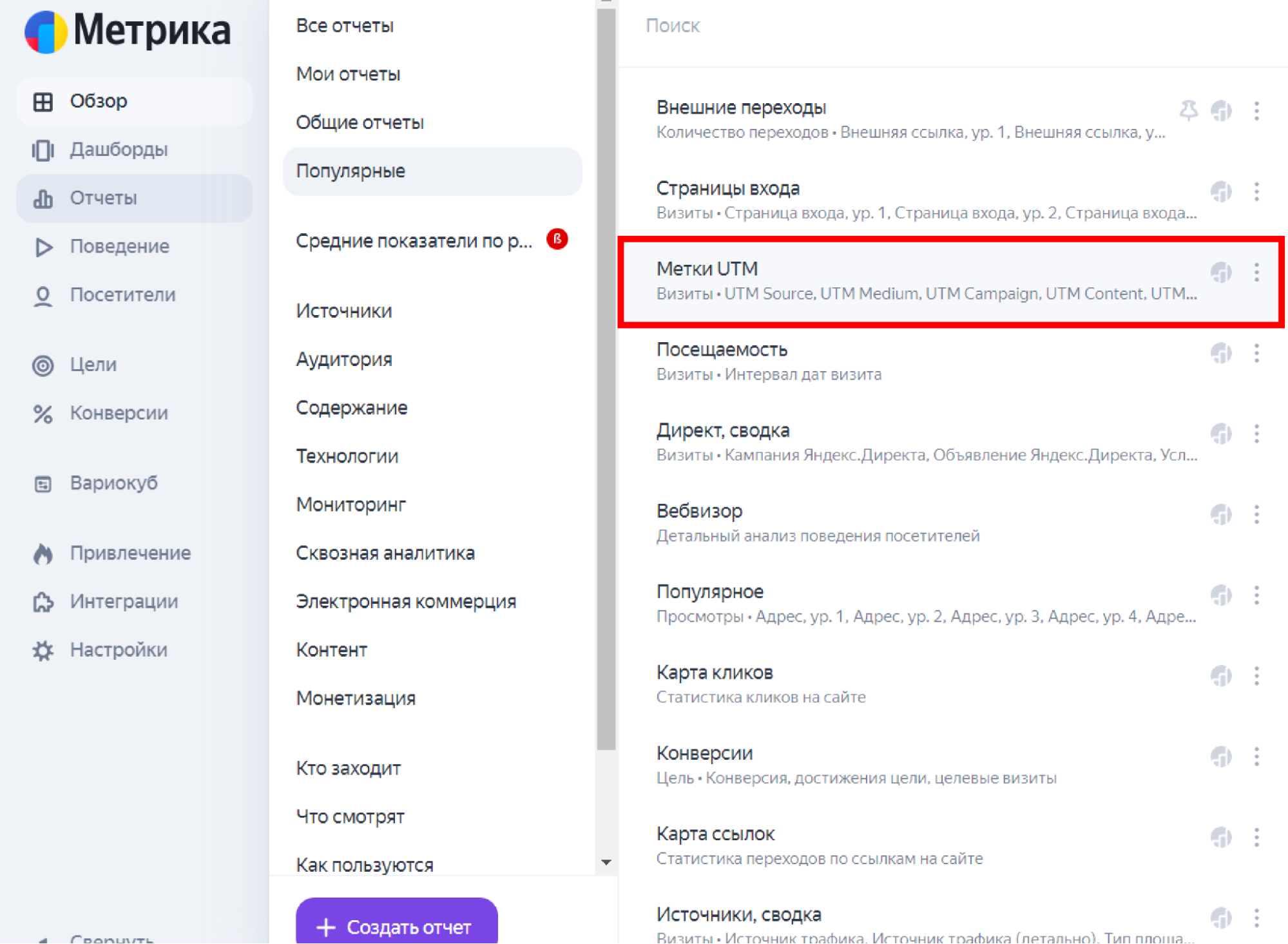The height and width of the screenshot is (944, 1288).
Task: Open the Обзор section icon
Action: [x=43, y=102]
